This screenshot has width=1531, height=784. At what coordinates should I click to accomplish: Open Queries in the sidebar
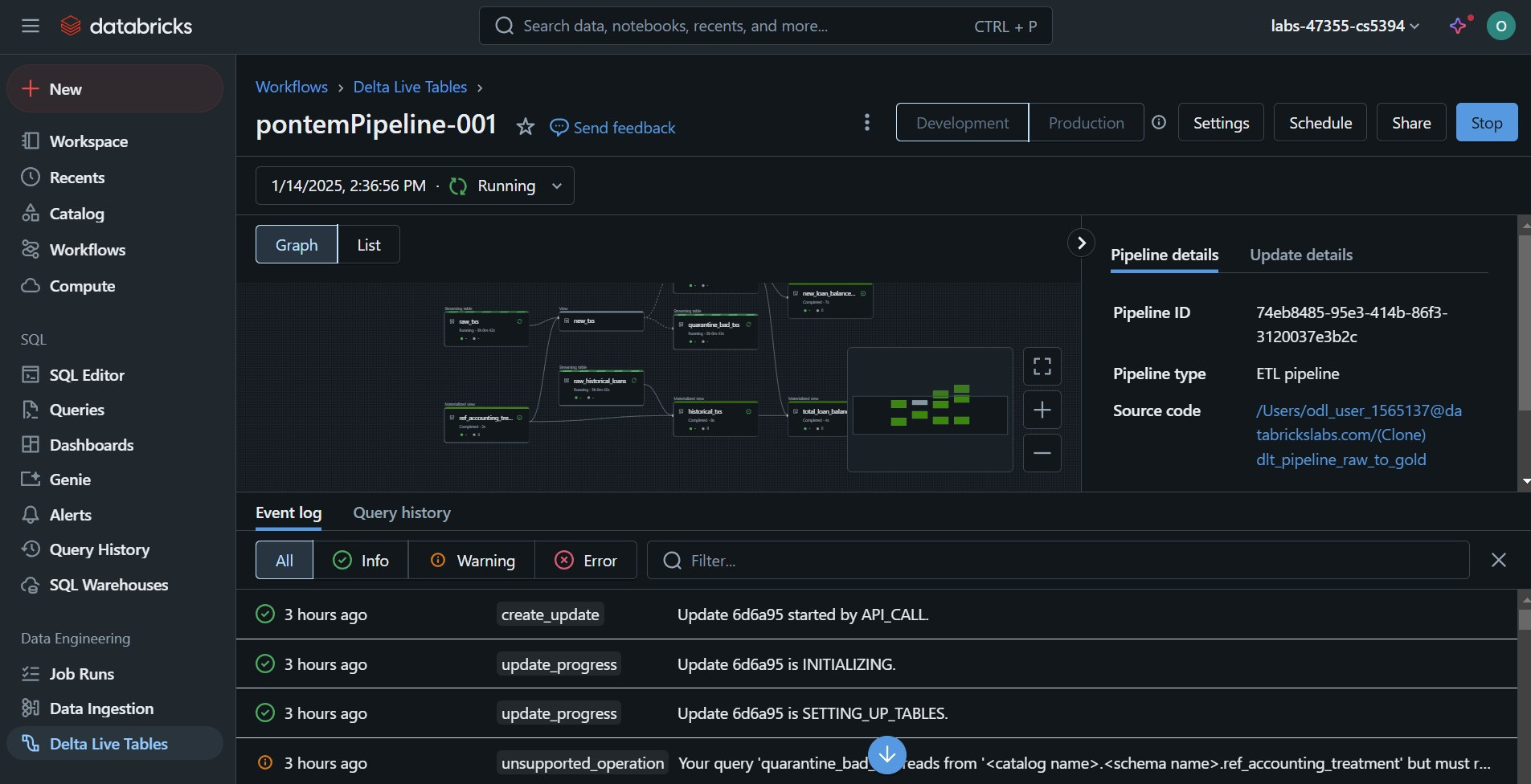(x=115, y=410)
